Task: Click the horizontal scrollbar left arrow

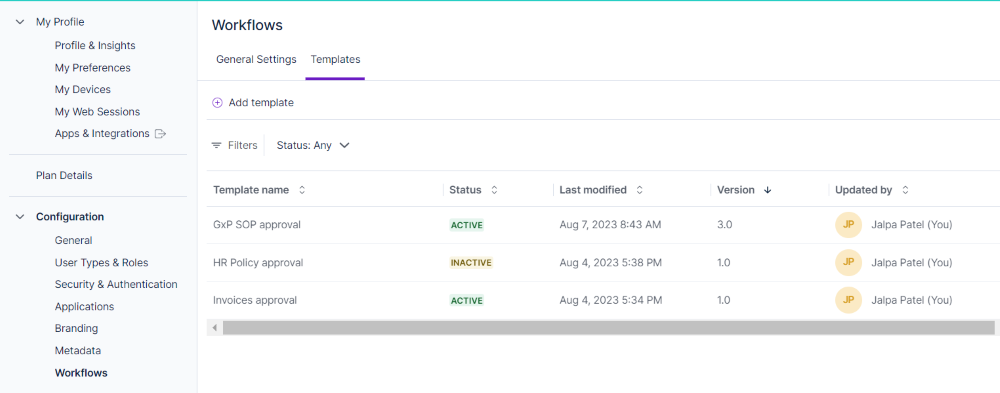Action: coord(215,328)
